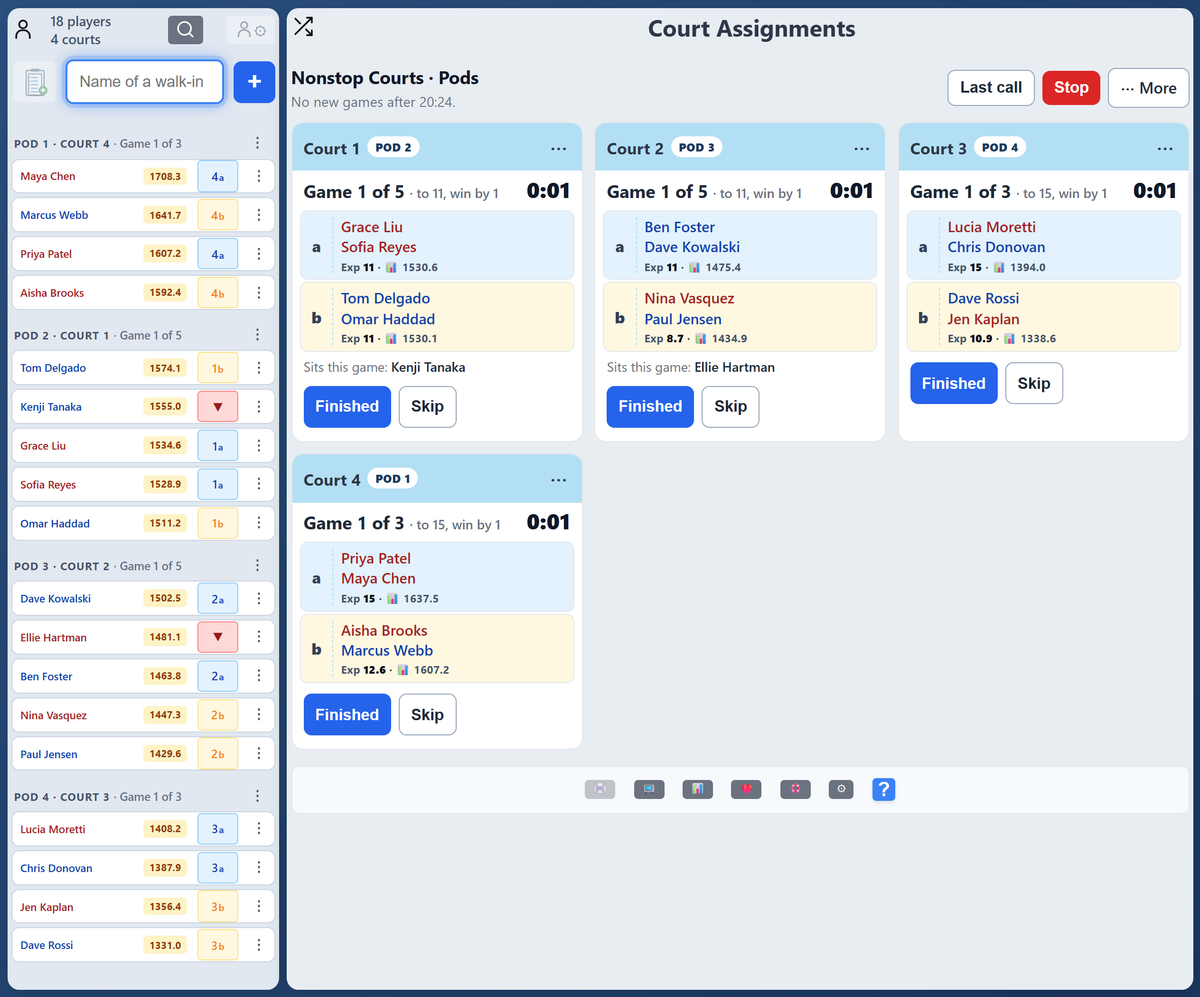The height and width of the screenshot is (997, 1200).
Task: Click the lifebuoy support icon
Action: coord(795,789)
